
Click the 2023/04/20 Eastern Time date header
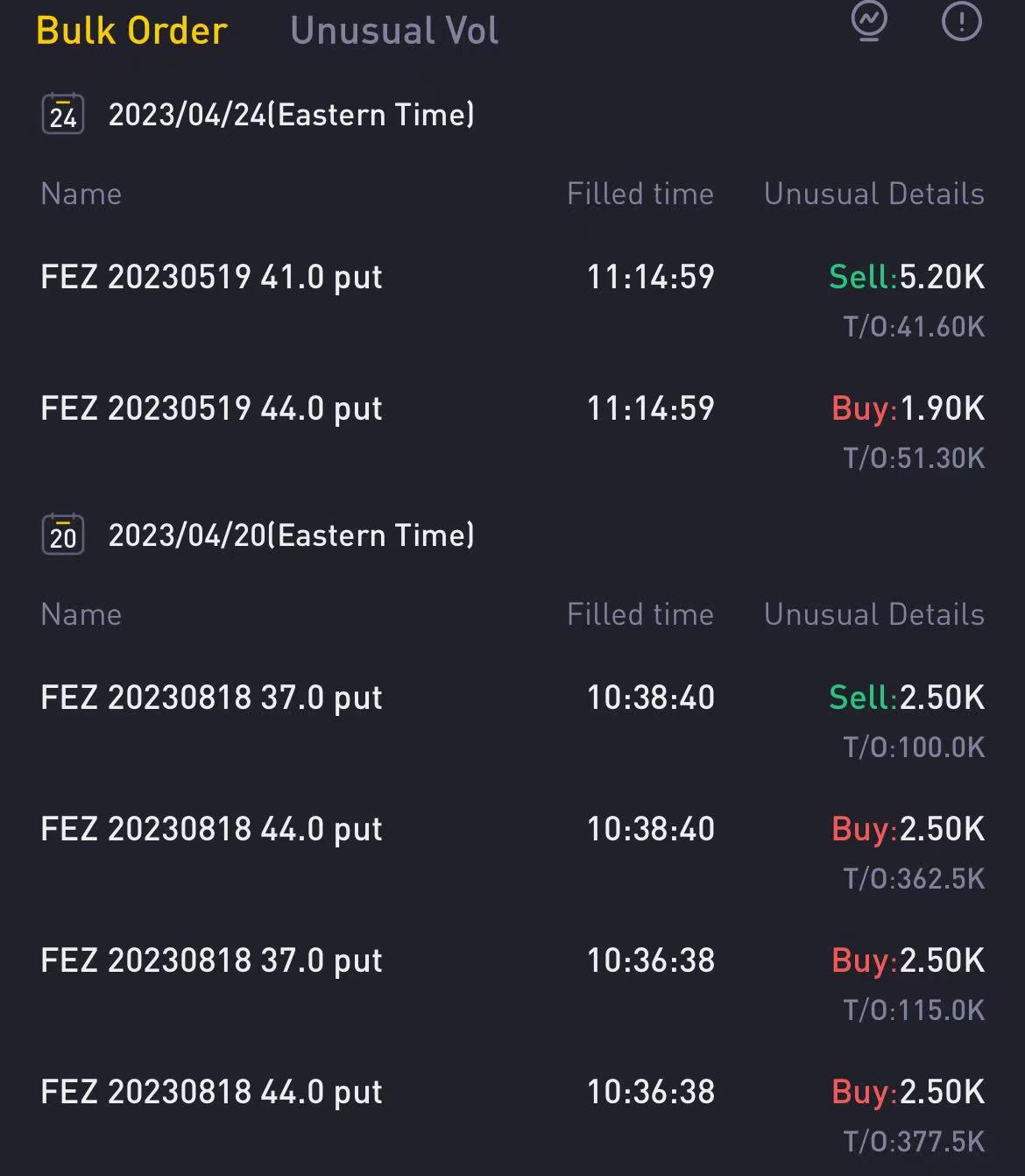click(x=291, y=535)
